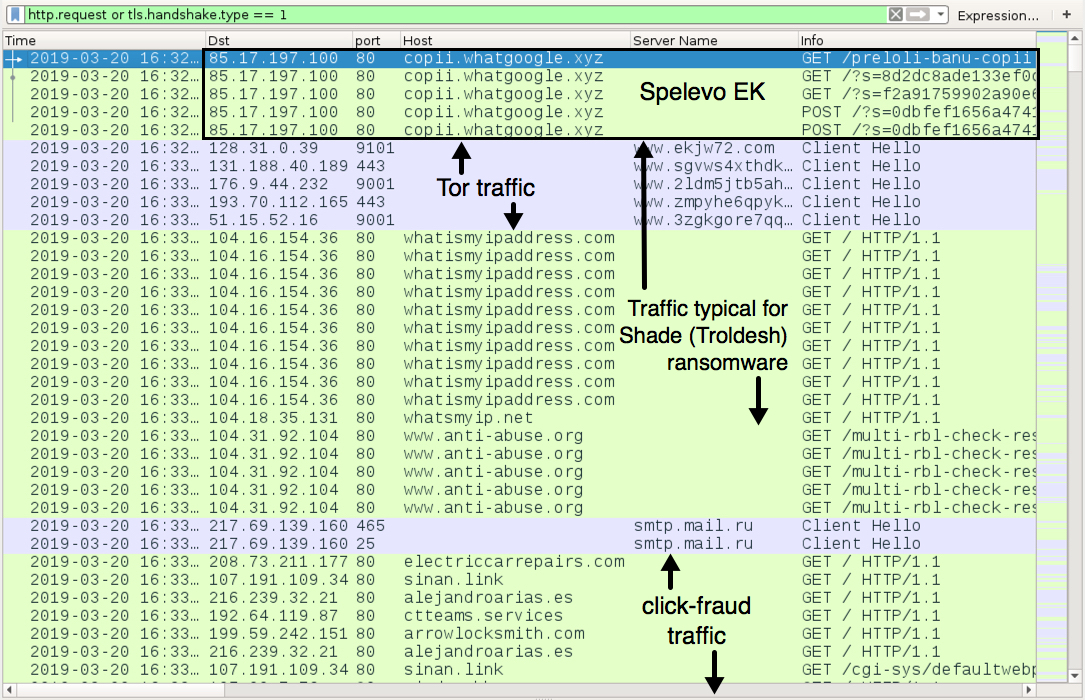Select the Client Hello row to 128.31.0.39
The image size is (1085, 700).
(x=520, y=148)
